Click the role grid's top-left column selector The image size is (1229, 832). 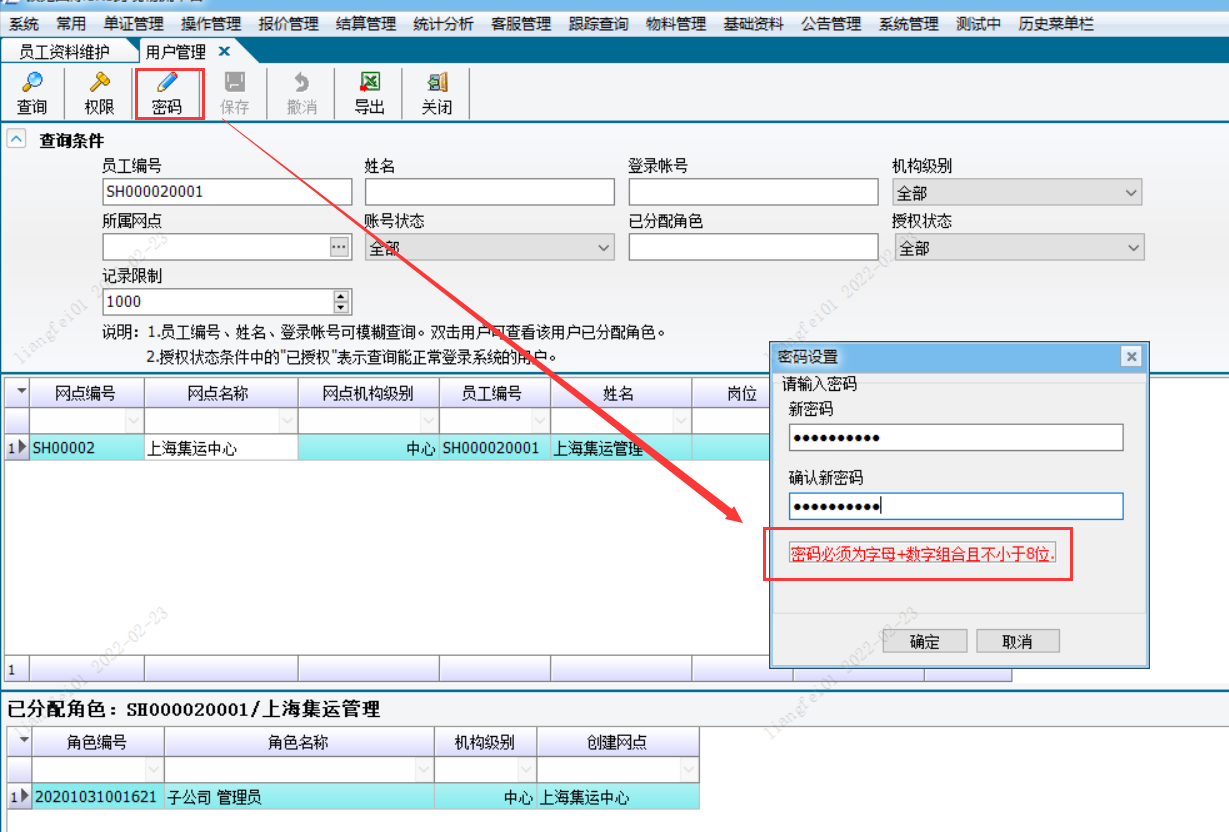coord(19,742)
